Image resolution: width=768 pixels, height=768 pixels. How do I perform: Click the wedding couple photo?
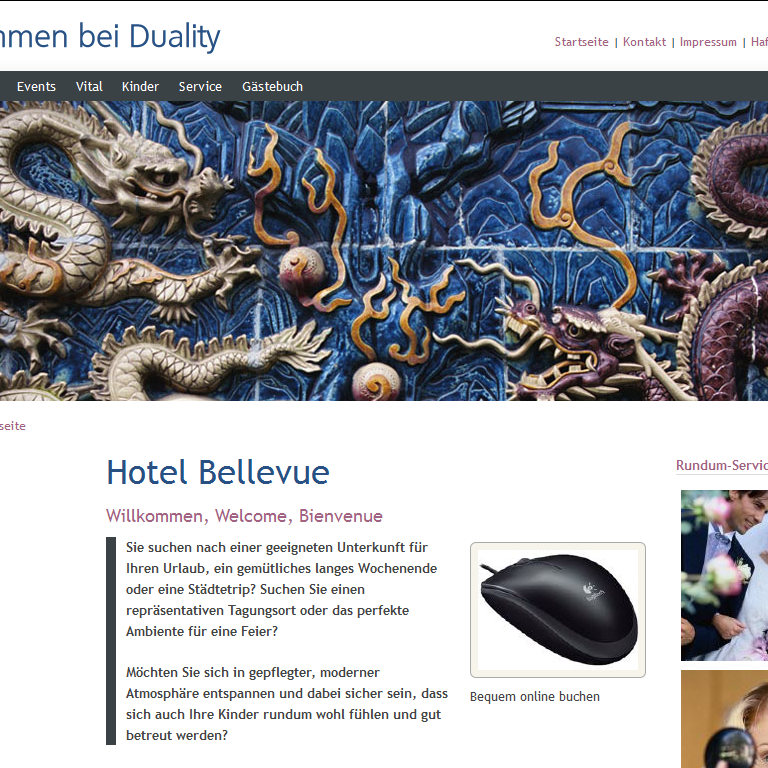click(724, 575)
